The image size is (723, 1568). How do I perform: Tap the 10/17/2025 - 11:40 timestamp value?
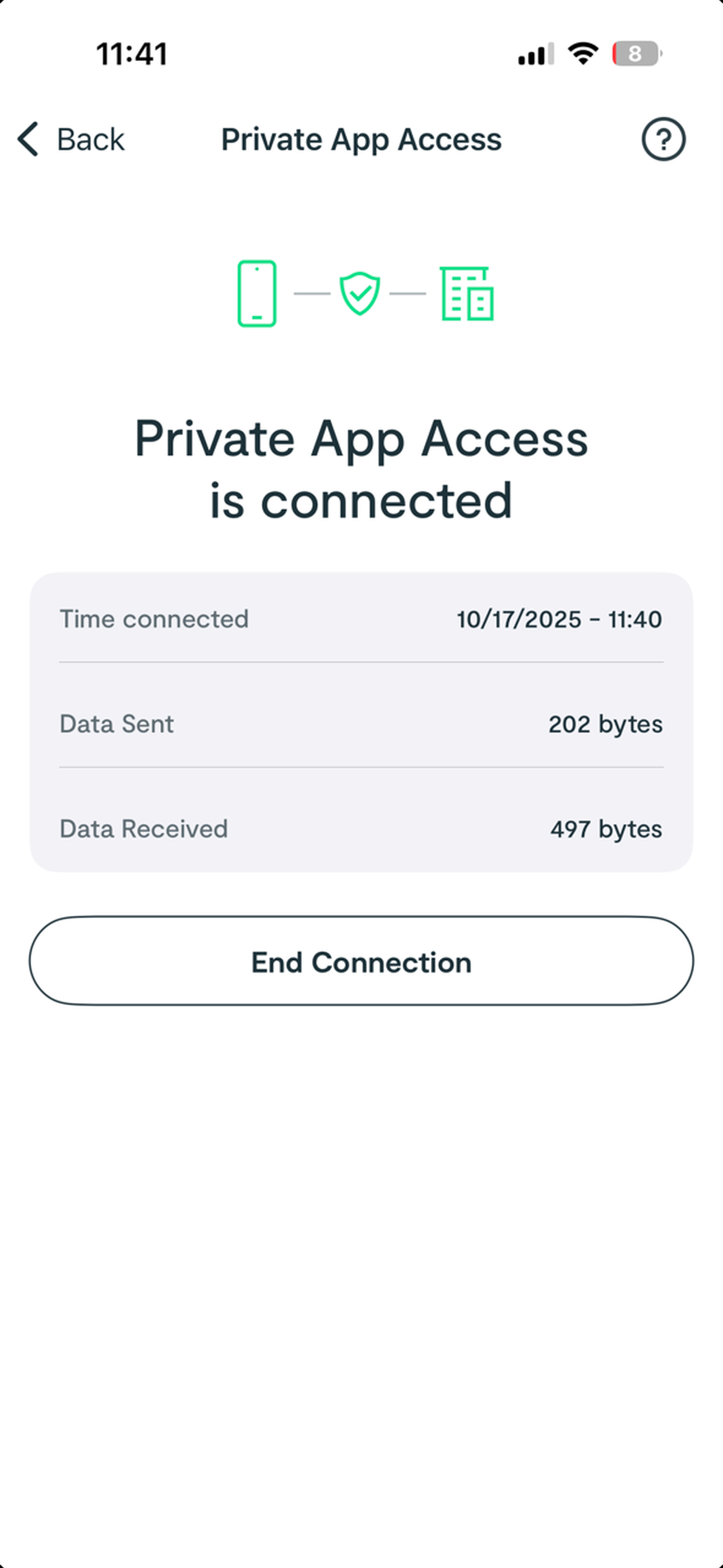point(559,620)
